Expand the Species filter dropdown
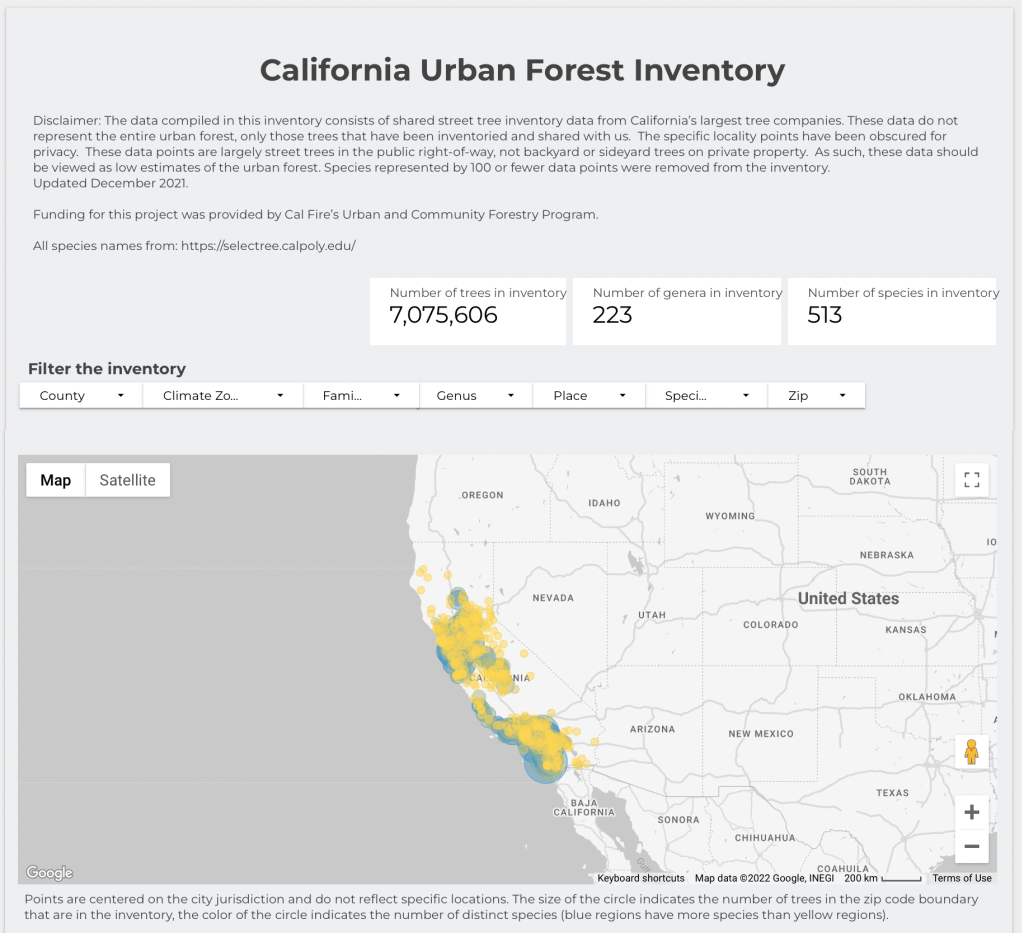This screenshot has width=1024, height=933. click(x=706, y=396)
